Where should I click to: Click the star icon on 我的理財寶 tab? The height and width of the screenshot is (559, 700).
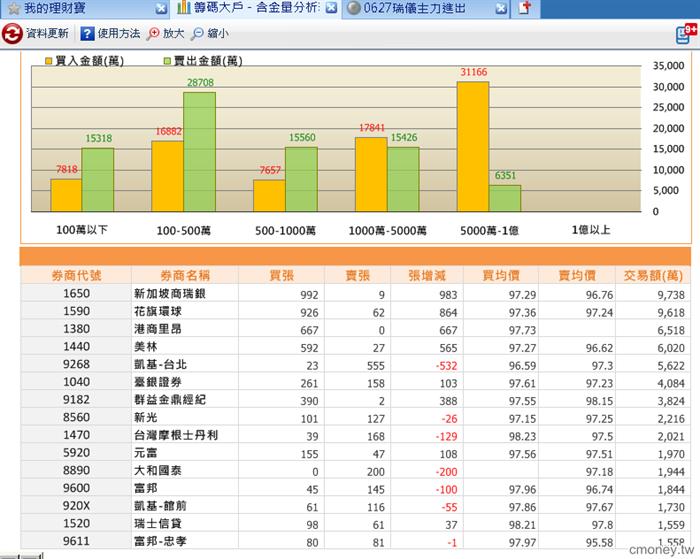click(14, 8)
